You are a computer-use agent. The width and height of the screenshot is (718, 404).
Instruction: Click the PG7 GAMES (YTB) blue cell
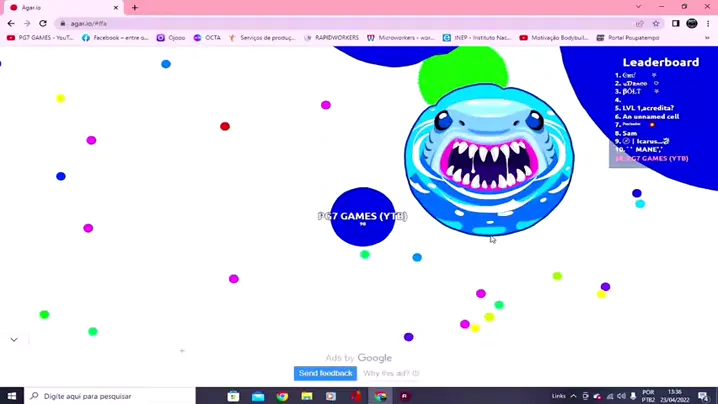pos(362,217)
